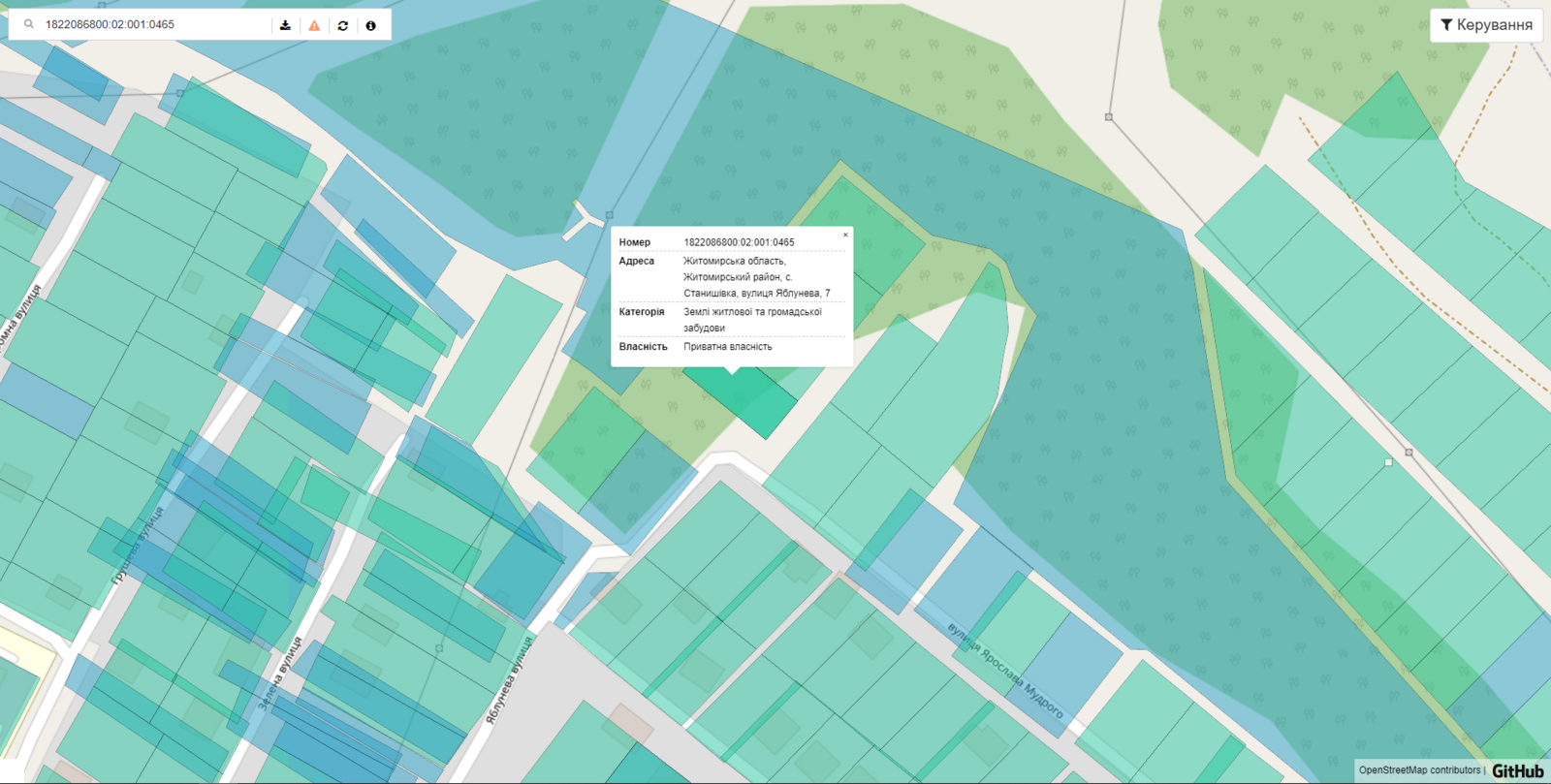Viewport: 1551px width, 784px height.
Task: Click the magnifier search icon
Action: (x=29, y=24)
